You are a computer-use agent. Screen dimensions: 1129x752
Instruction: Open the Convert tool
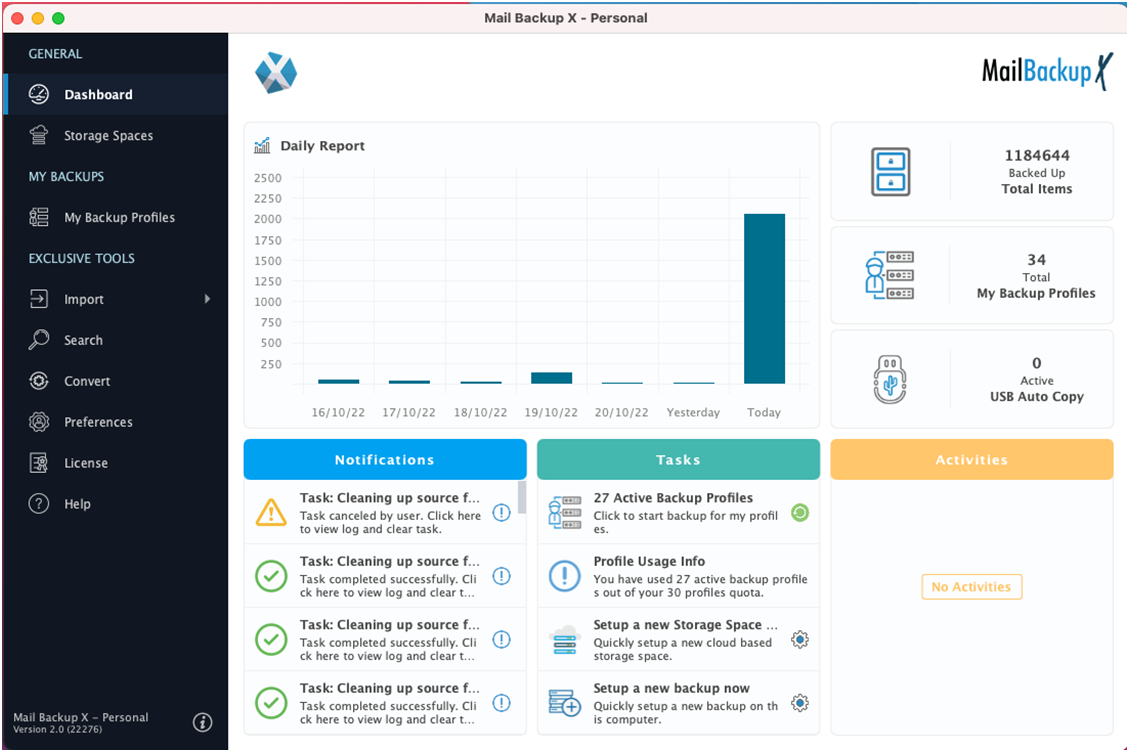pos(116,380)
